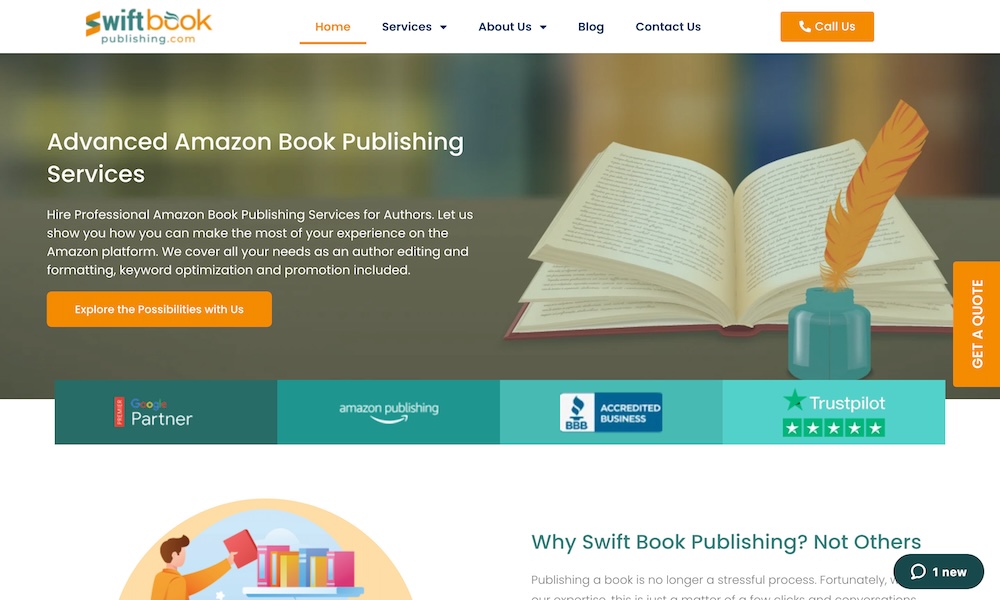Expand the Services dropdown arrow

[x=443, y=27]
